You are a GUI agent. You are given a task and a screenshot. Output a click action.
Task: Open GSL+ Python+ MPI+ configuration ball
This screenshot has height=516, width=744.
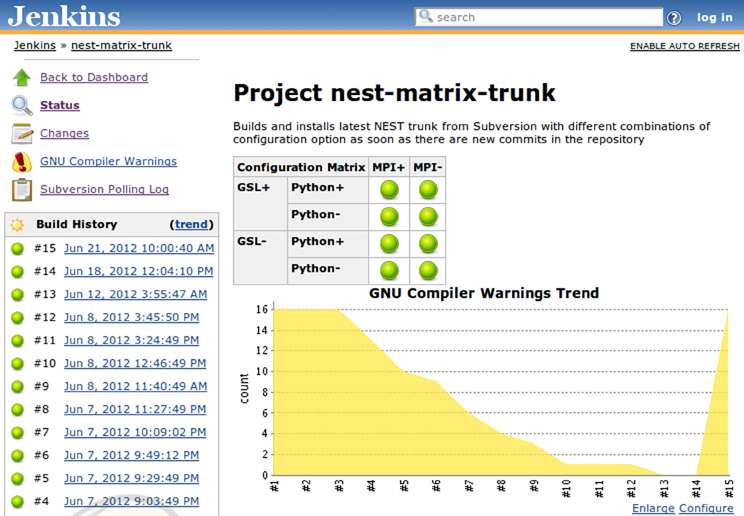point(390,190)
